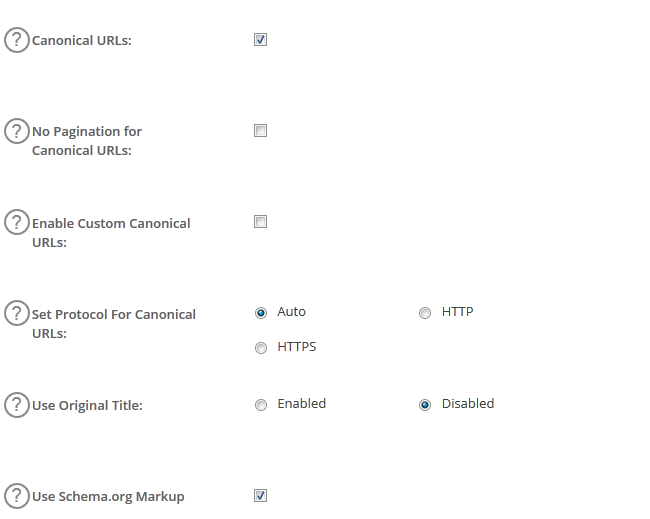Tick the Enable Custom Canonical URLs checkbox
Screen dimensions: 650x519
pos(261,222)
